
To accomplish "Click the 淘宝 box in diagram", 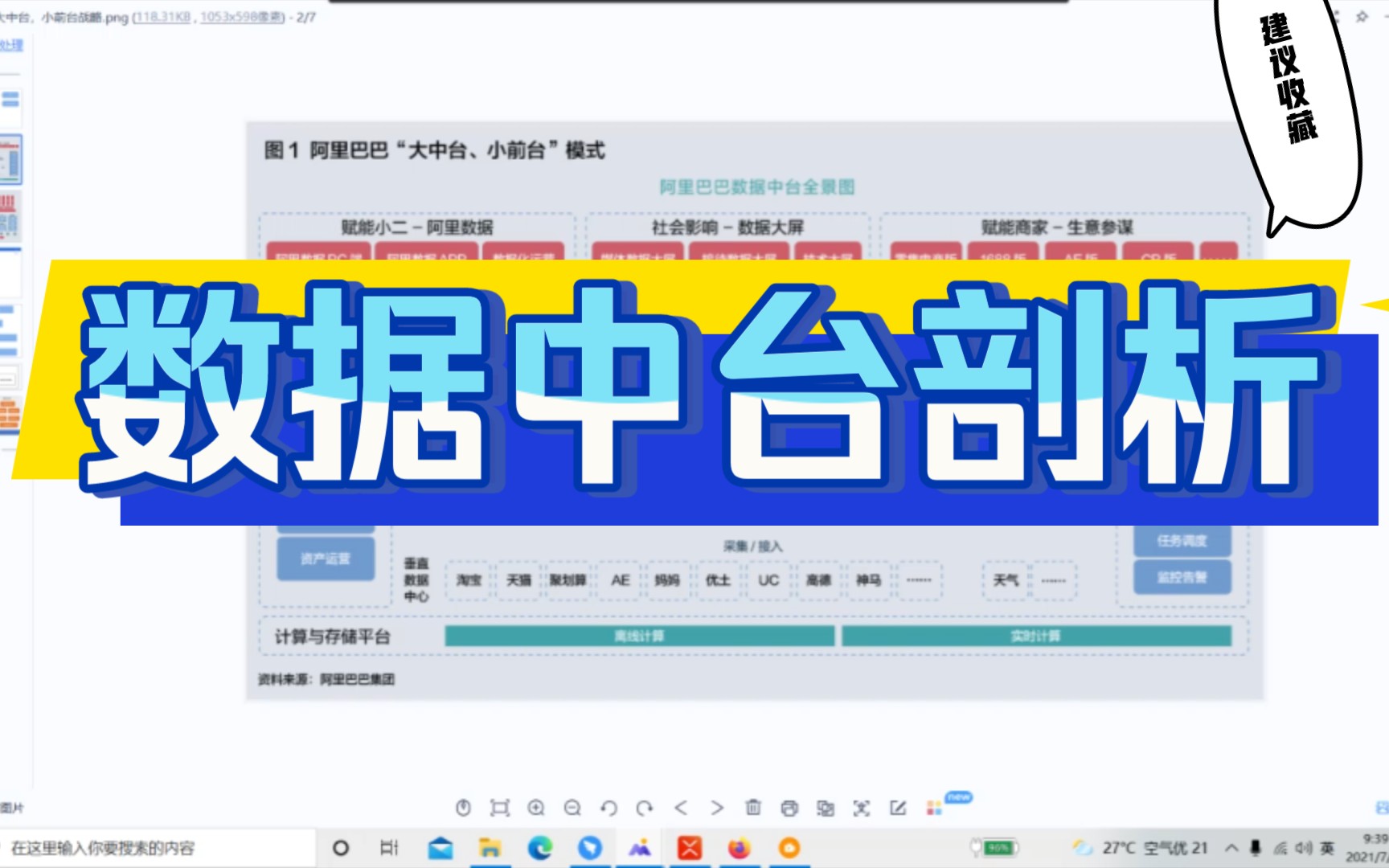I will (469, 579).
